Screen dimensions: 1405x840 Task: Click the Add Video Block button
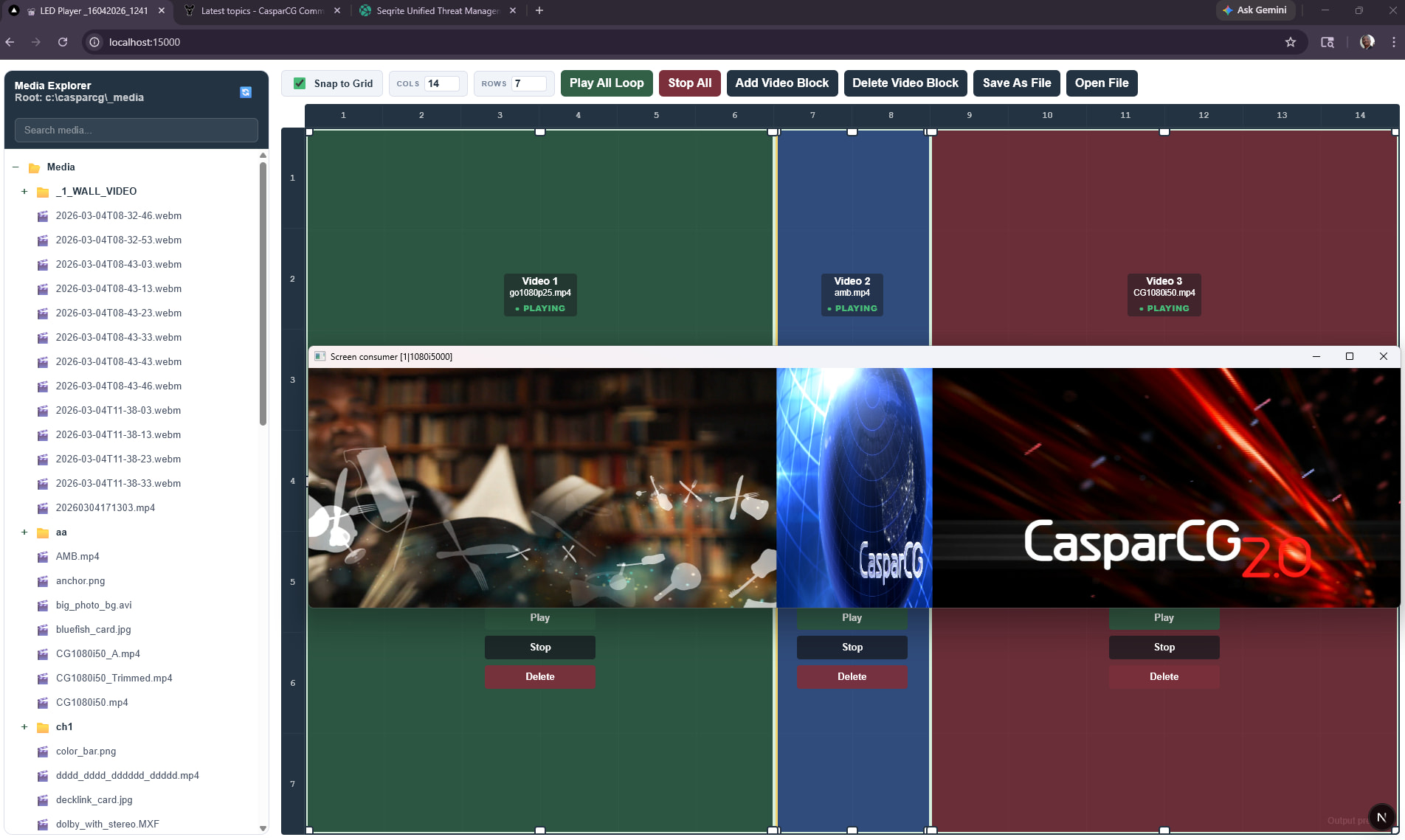pos(781,83)
